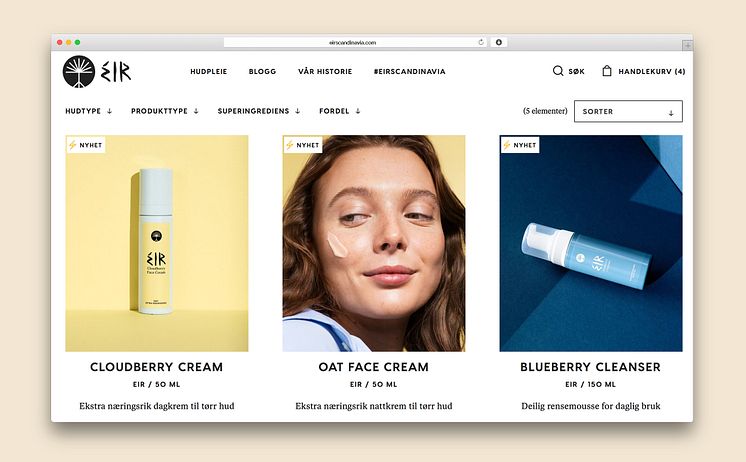
Task: Go to the Hudpleie menu item
Action: [209, 71]
